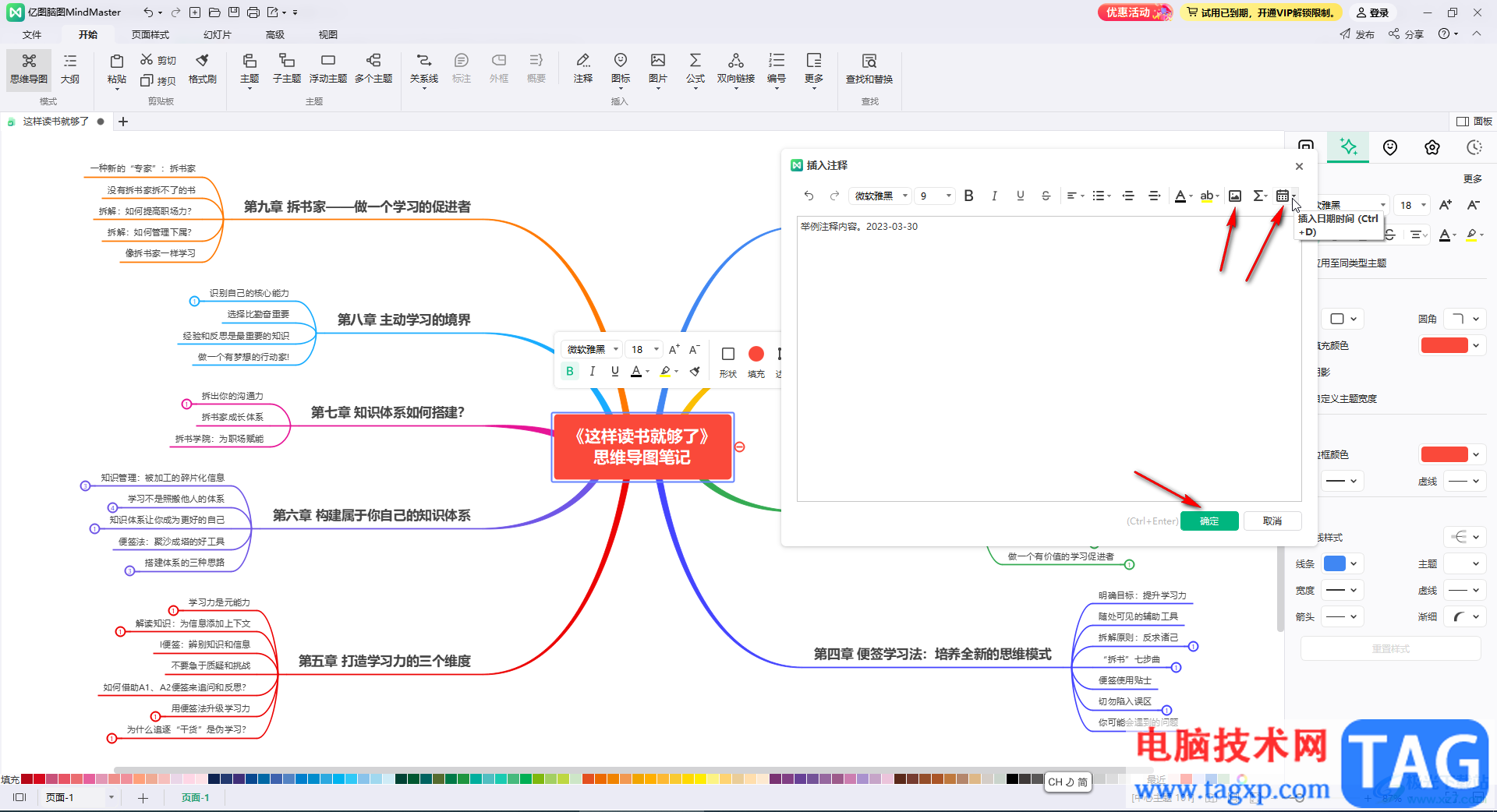Insert image into the note
This screenshot has height=812, width=1497.
pyautogui.click(x=1235, y=196)
